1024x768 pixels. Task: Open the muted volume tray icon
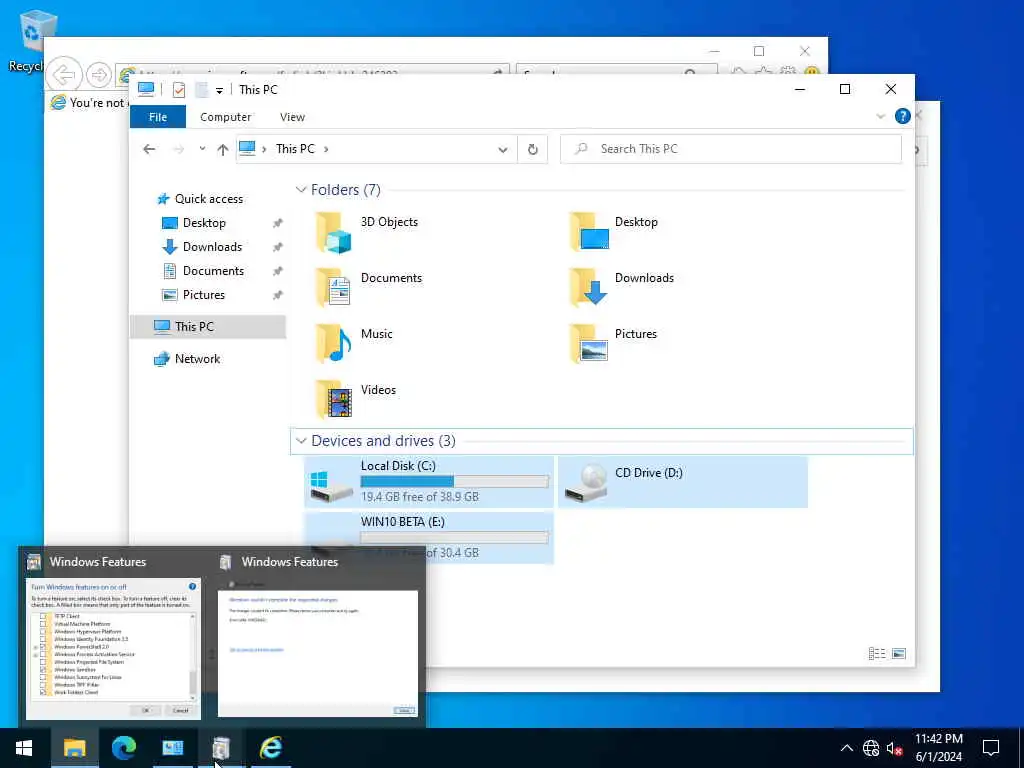[894, 748]
